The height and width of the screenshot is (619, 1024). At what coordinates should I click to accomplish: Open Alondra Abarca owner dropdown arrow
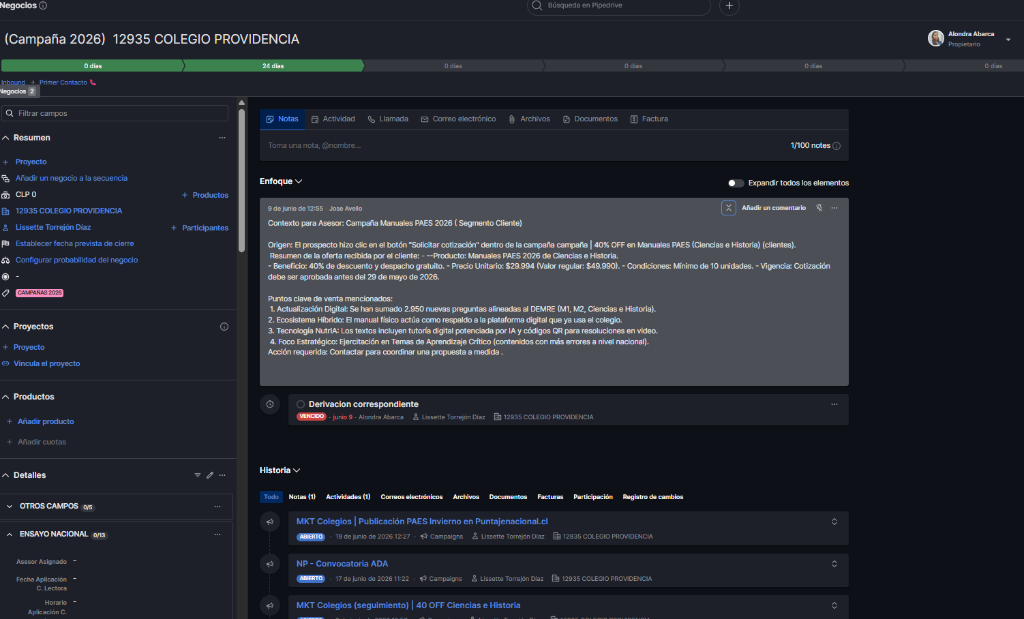[1008, 40]
